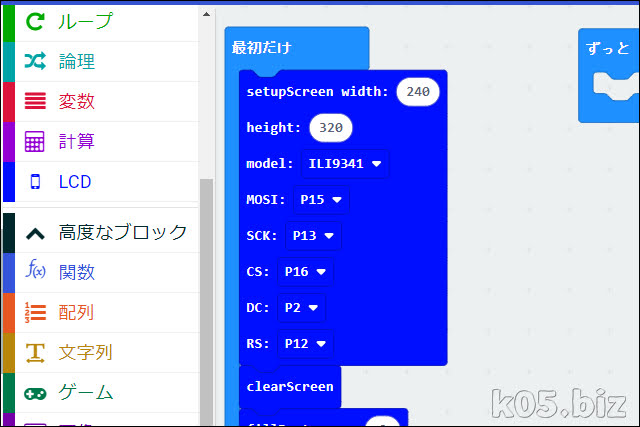The image size is (640, 427).
Task: Select the clearScreen block
Action: tap(290, 387)
